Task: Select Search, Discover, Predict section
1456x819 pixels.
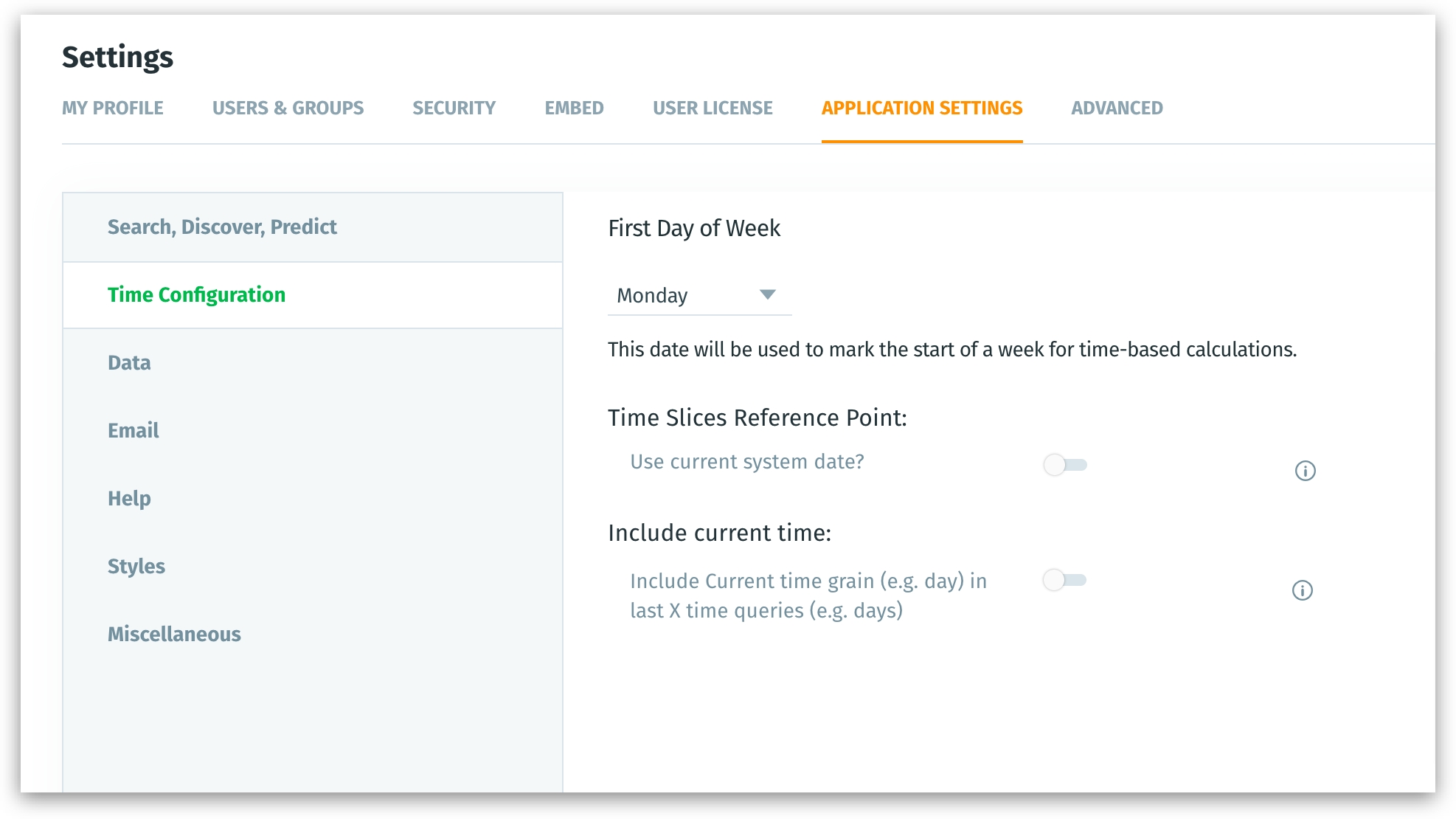Action: [x=222, y=227]
